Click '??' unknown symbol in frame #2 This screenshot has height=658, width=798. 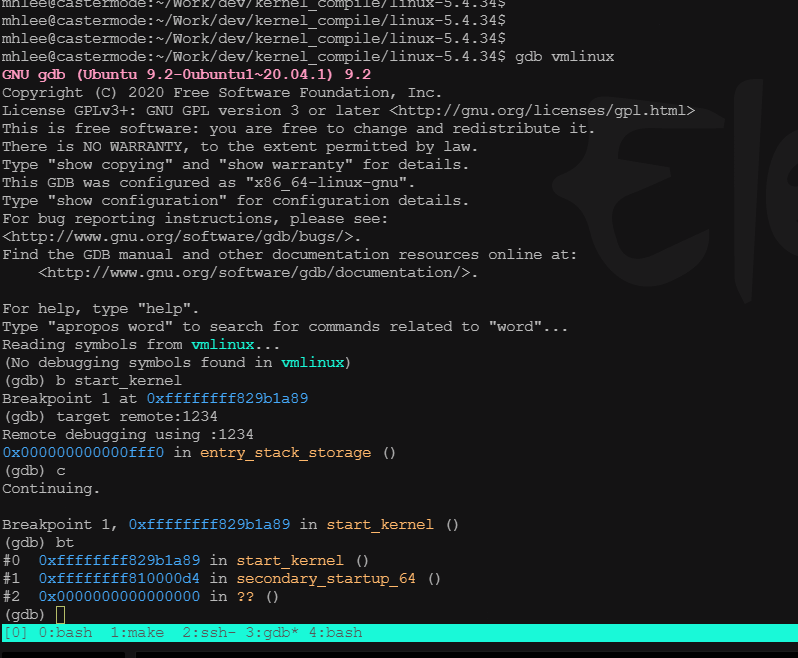pyautogui.click(x=245, y=596)
